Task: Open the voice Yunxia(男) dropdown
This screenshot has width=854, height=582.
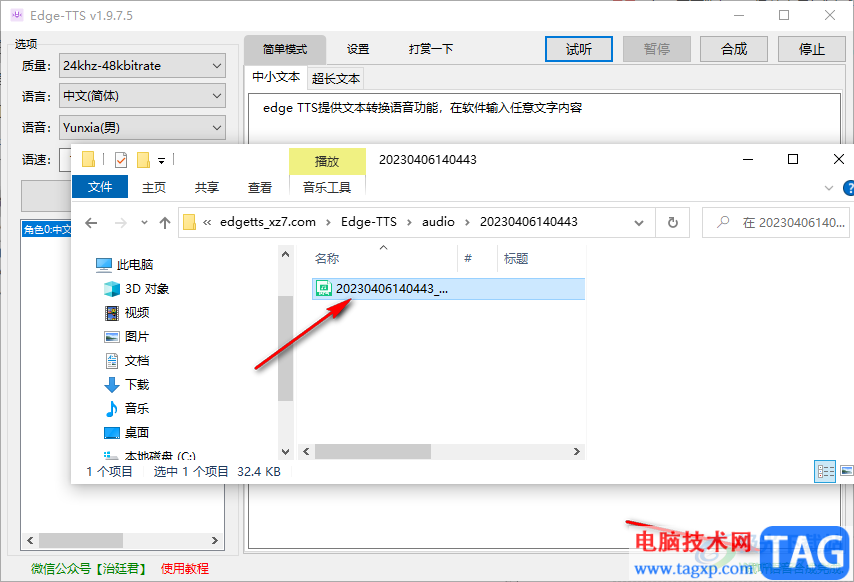Action: (142, 128)
